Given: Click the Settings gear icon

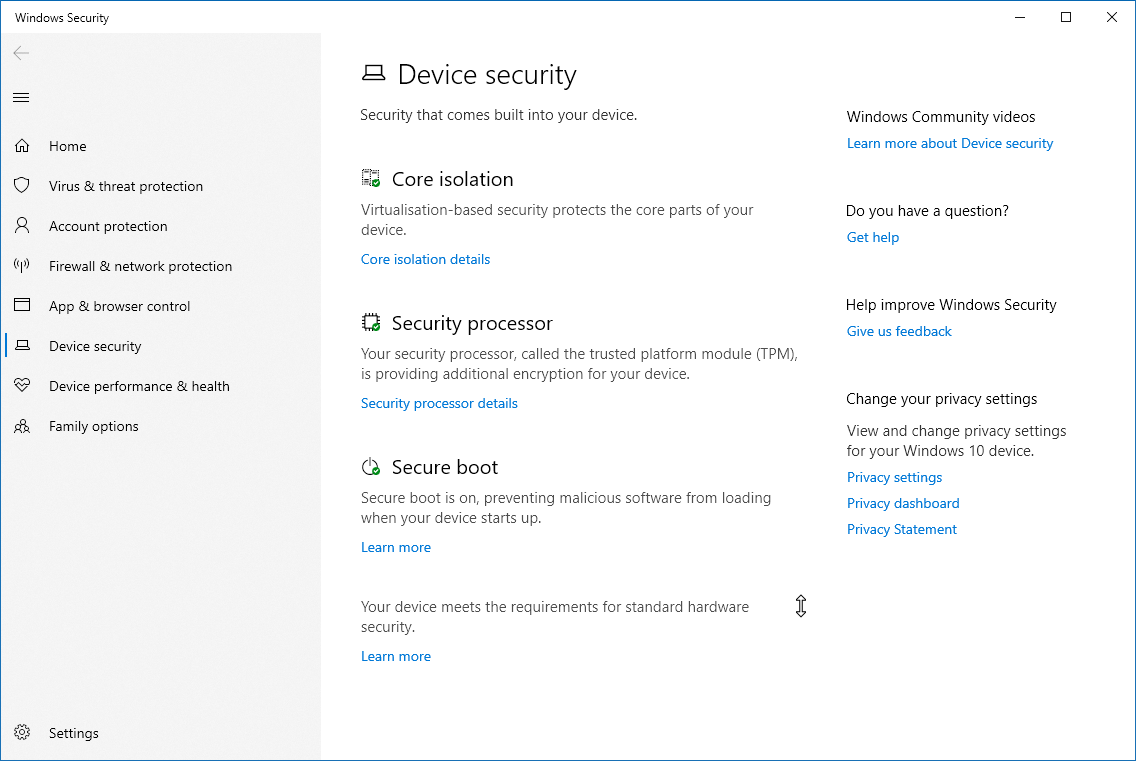Looking at the screenshot, I should point(22,732).
